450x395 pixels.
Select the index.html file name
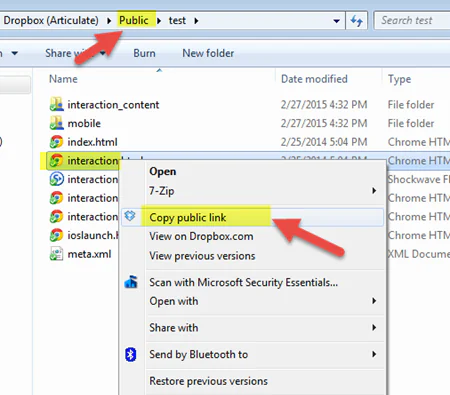(92, 142)
